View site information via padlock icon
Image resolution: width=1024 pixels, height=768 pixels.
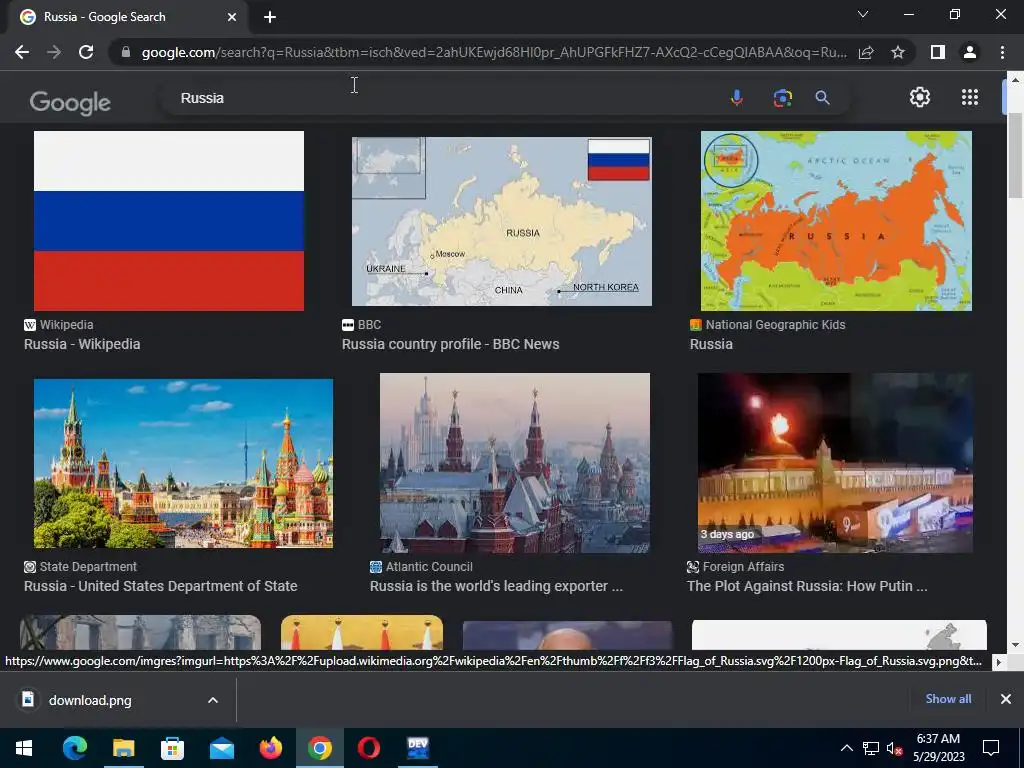[x=126, y=52]
